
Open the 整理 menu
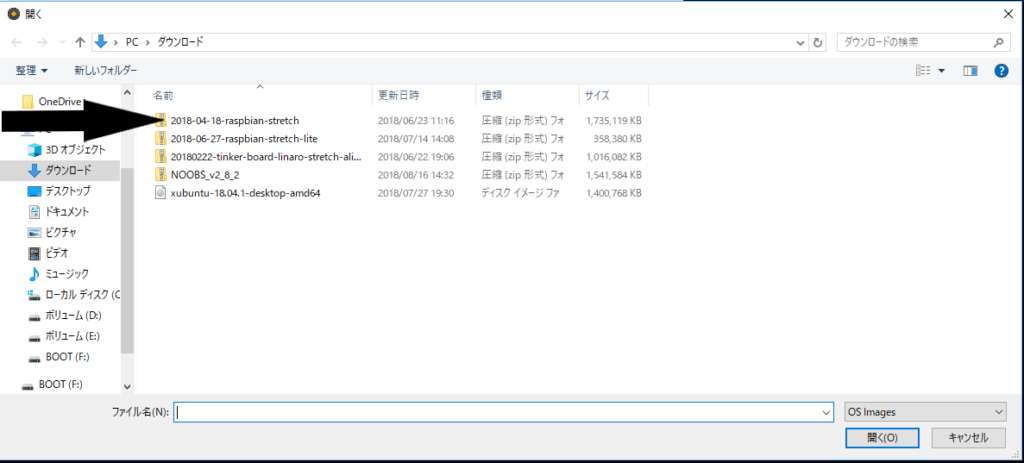32,71
